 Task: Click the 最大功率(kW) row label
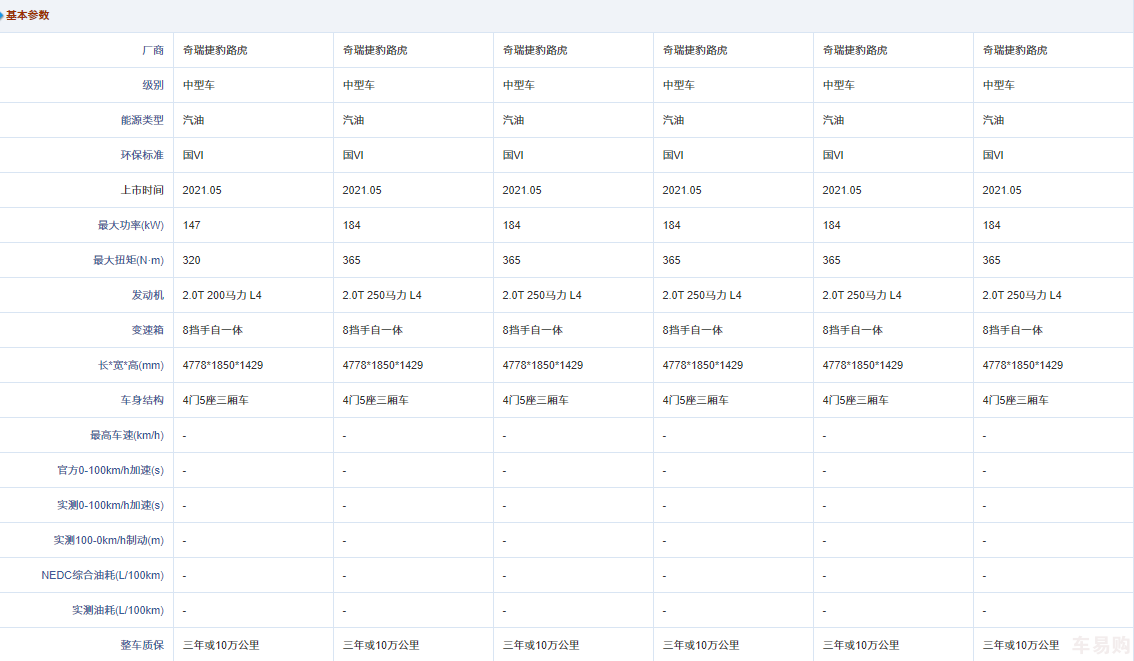coord(131,225)
